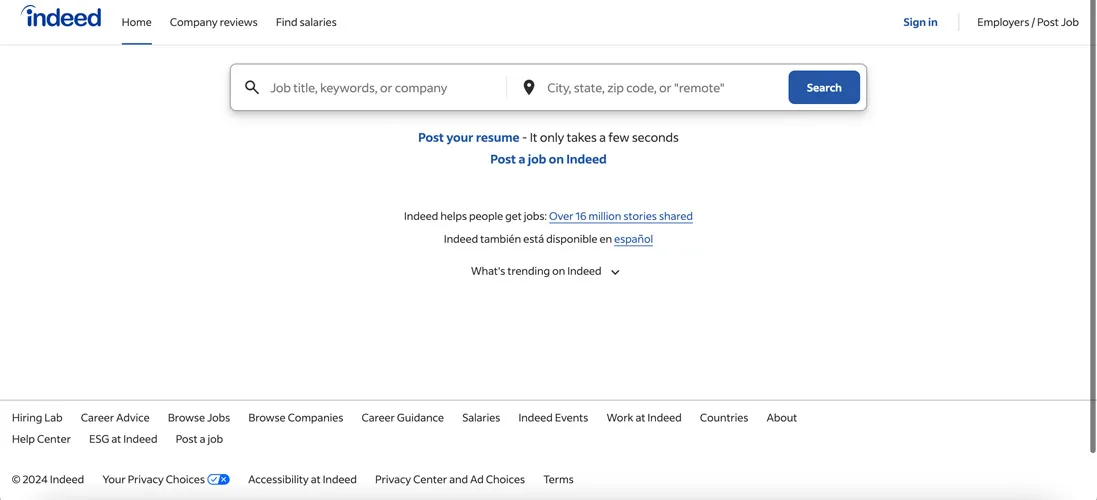
Task: Click the page vertical scrollbar
Action: (x=1094, y=227)
